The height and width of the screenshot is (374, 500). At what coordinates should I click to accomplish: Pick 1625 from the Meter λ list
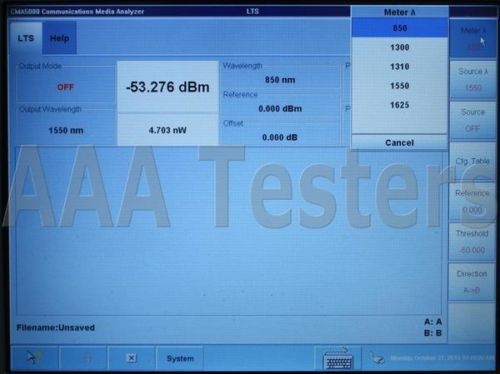pyautogui.click(x=400, y=105)
